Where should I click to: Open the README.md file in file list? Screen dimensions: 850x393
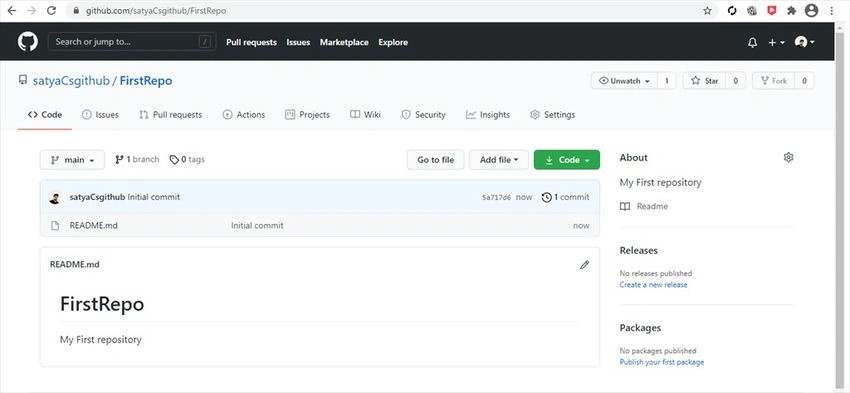[93, 226]
